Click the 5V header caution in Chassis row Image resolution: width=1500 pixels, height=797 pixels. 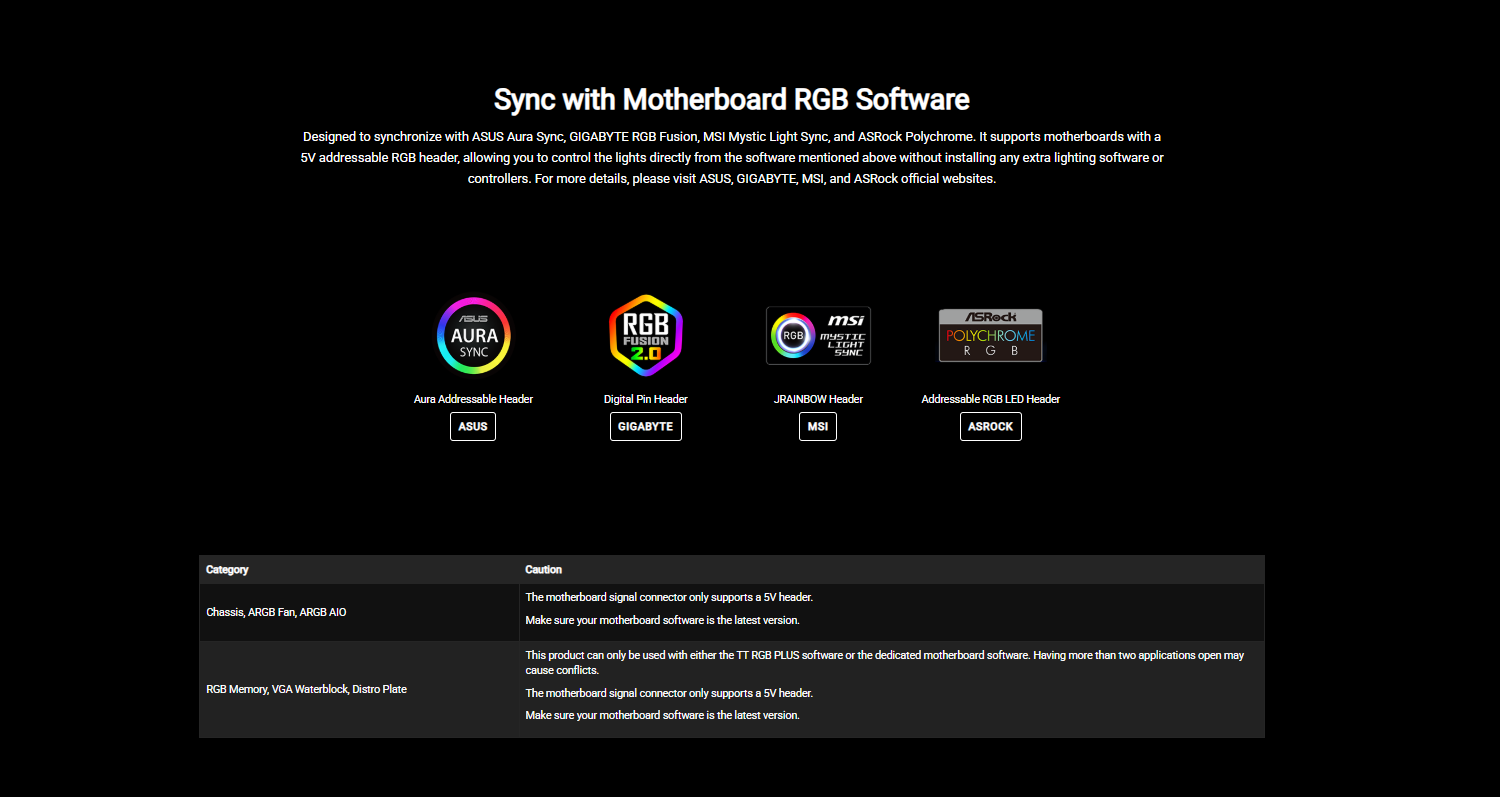point(669,597)
